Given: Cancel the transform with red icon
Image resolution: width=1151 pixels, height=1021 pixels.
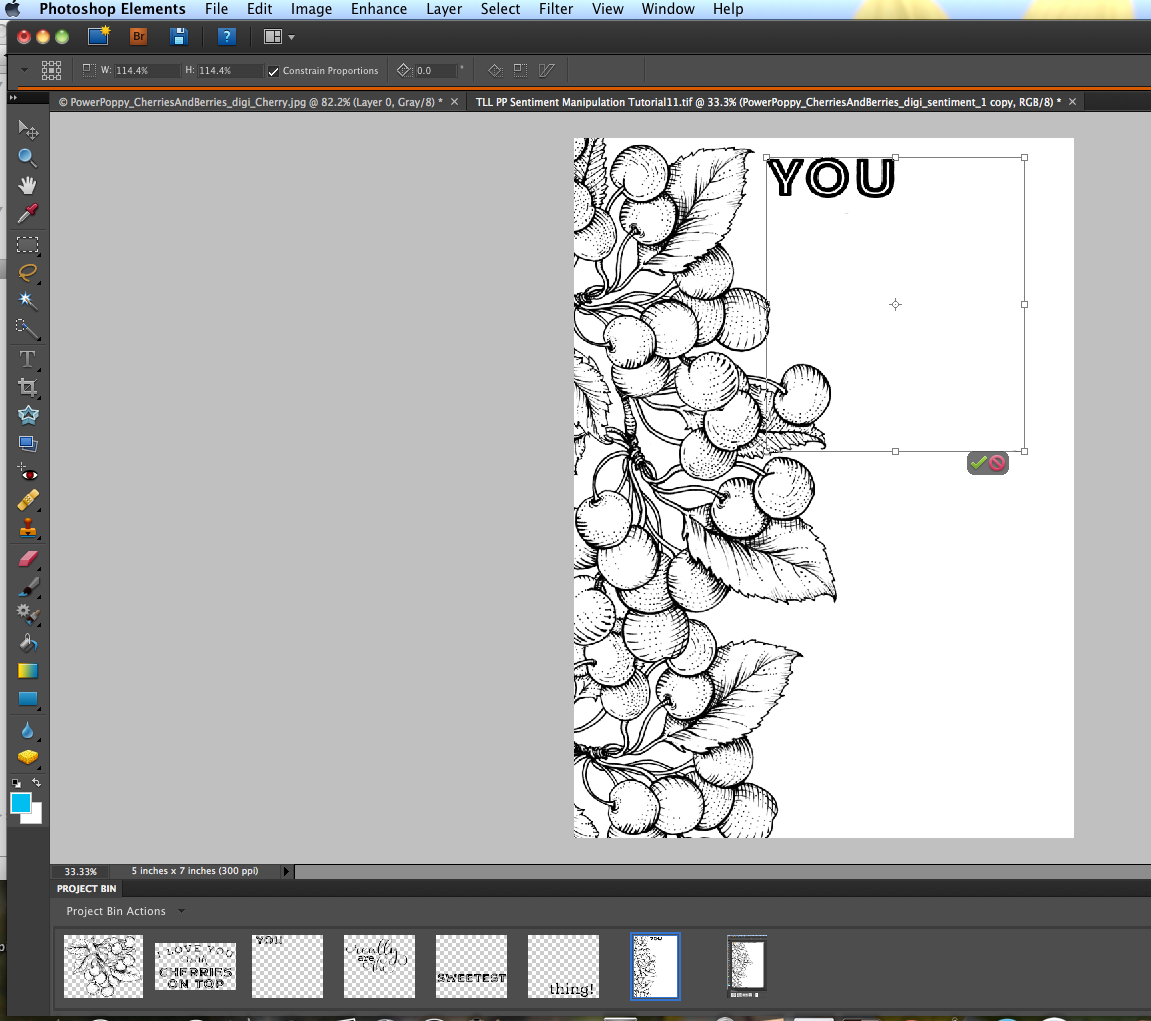Looking at the screenshot, I should pos(997,462).
